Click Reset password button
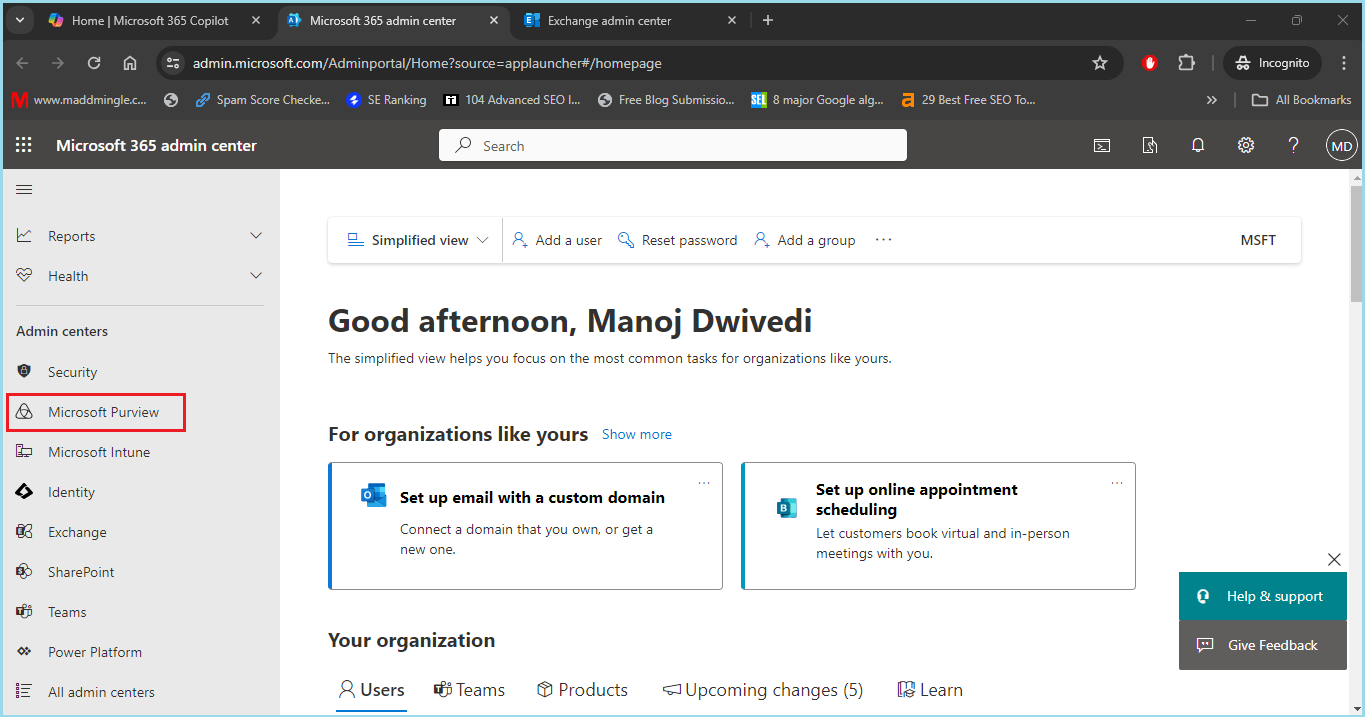The width and height of the screenshot is (1365, 717). pos(677,240)
